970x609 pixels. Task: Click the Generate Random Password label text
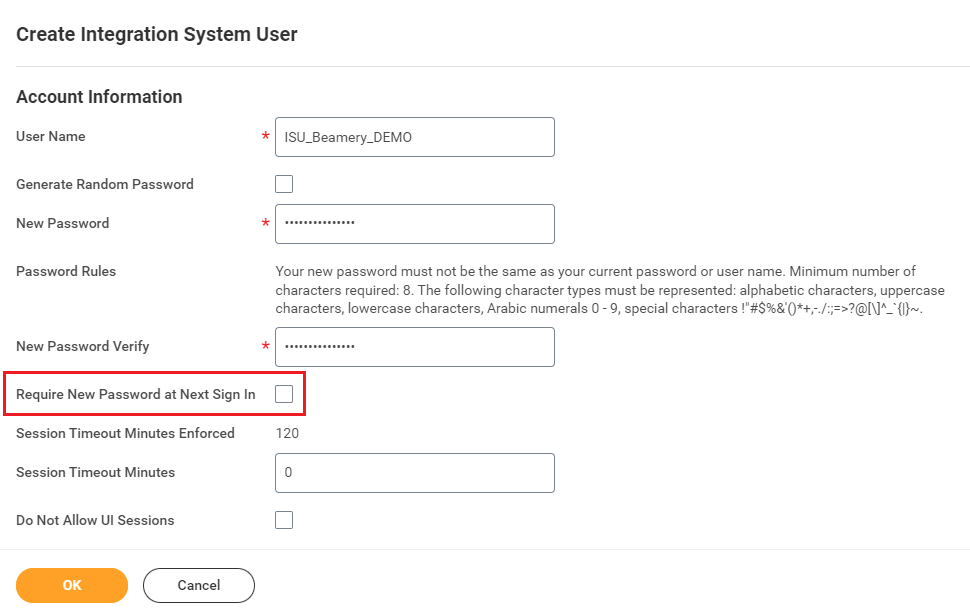coord(105,184)
